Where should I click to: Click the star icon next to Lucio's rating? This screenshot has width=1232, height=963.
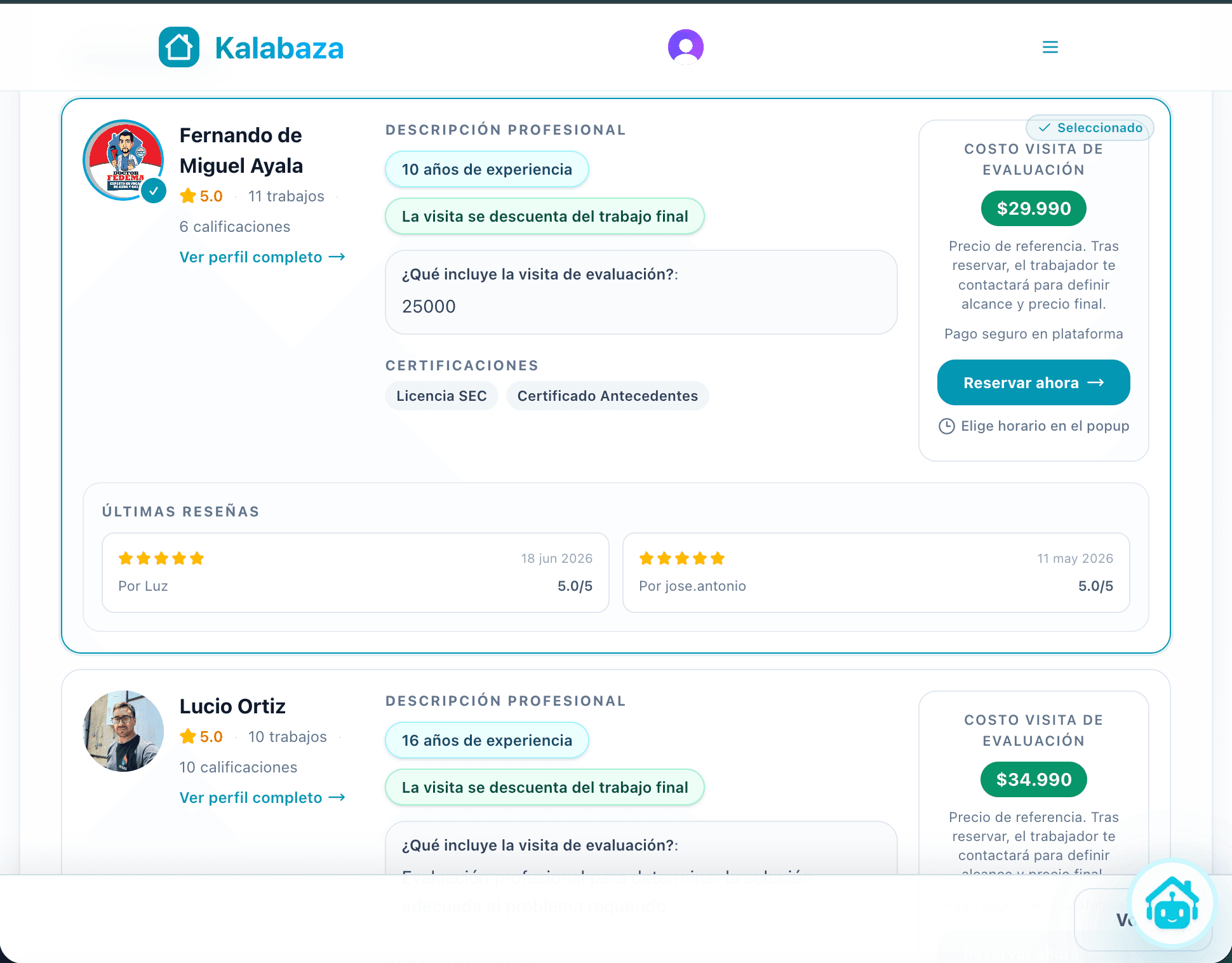coord(188,736)
